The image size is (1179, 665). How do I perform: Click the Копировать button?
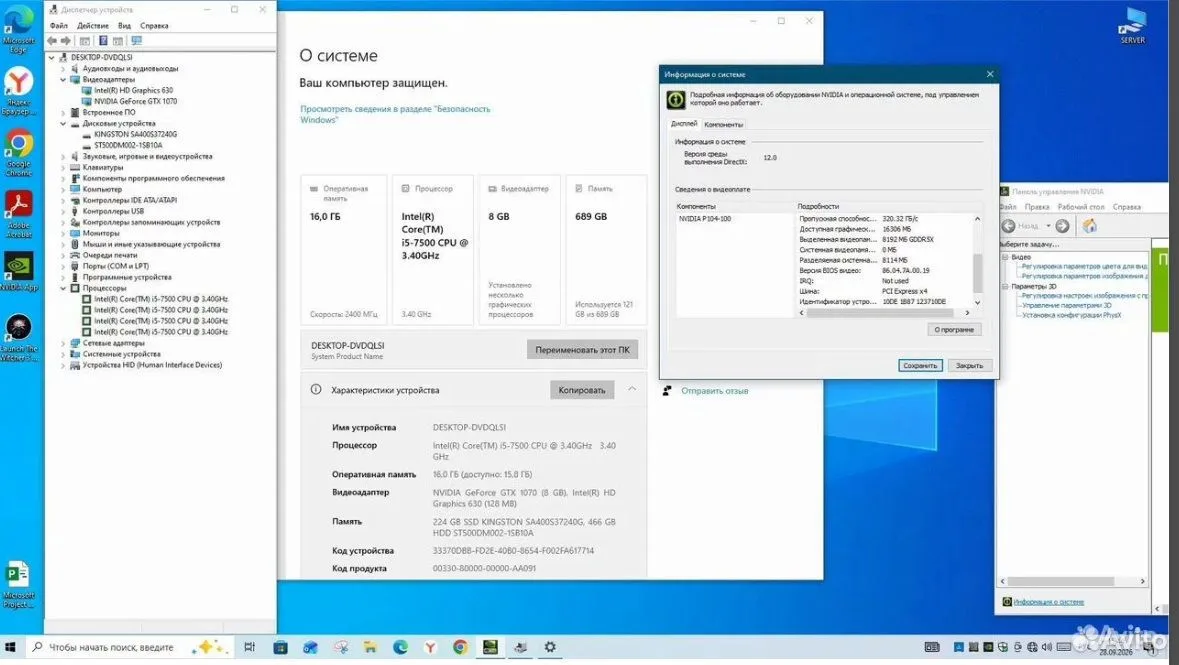[x=581, y=390]
